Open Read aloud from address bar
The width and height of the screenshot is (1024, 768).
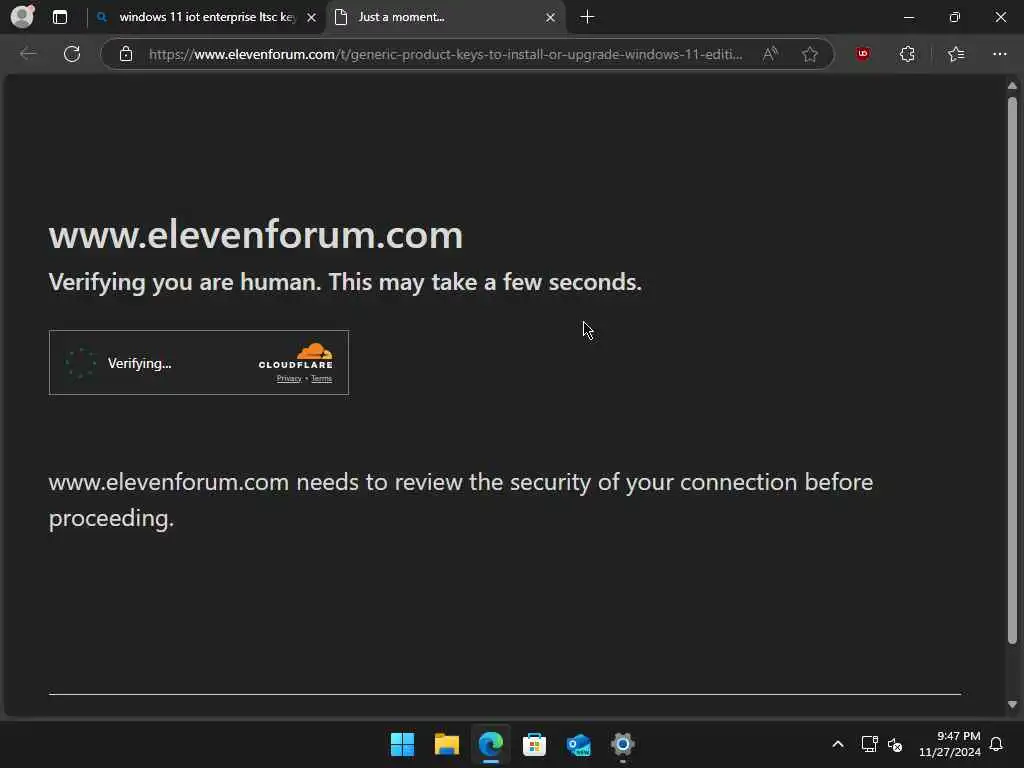pyautogui.click(x=771, y=54)
